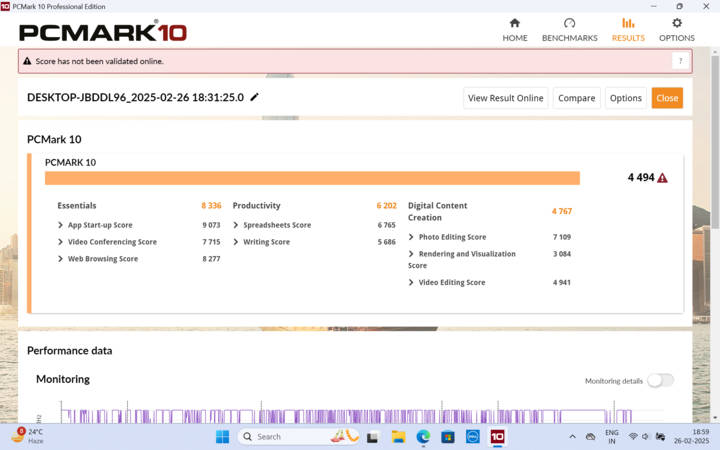Click View Result Online button

(506, 98)
